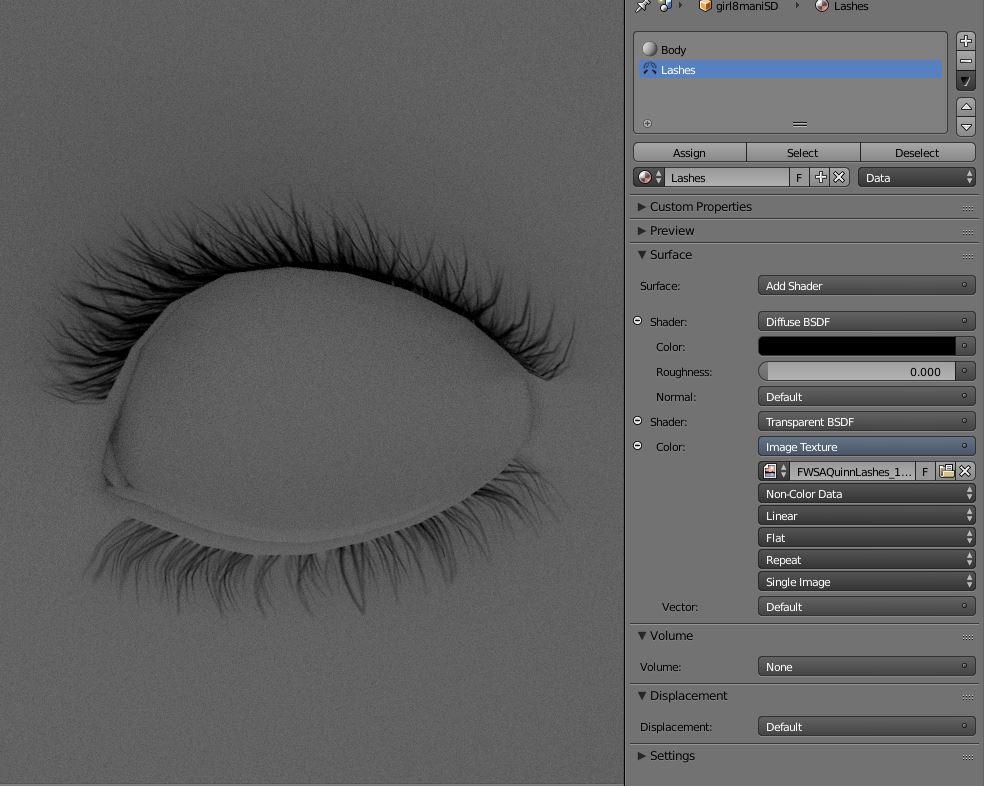984x786 pixels.
Task: Click the black diffuse Color swatch
Action: (x=857, y=347)
